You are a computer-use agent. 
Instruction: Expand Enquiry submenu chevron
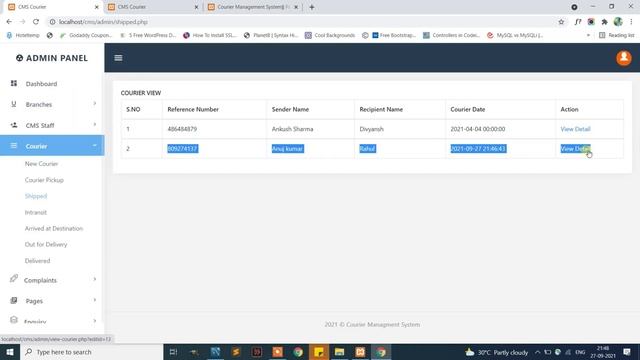95,321
